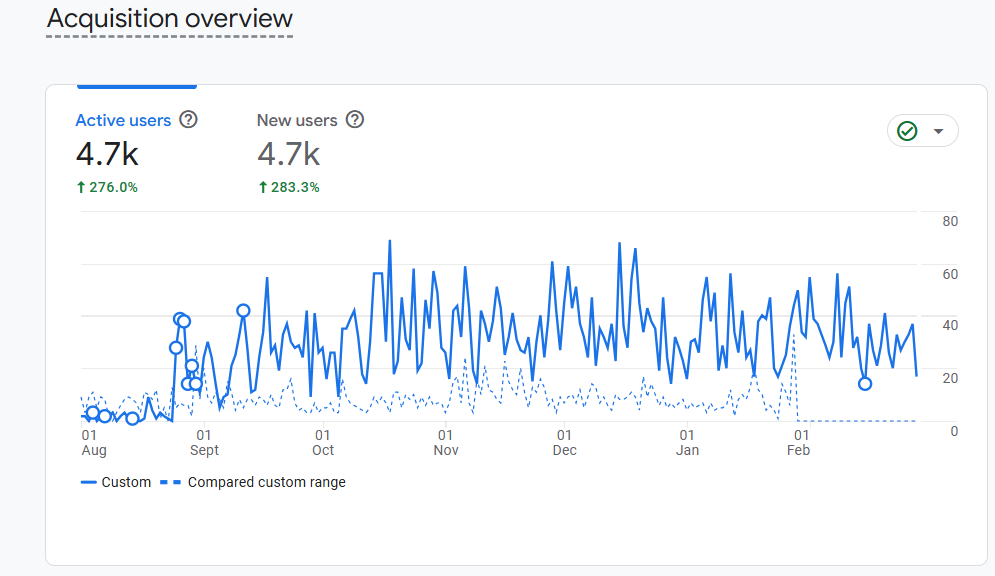Expand the dropdown arrow beside green checkmark
This screenshot has height=576, width=995.
coord(938,131)
